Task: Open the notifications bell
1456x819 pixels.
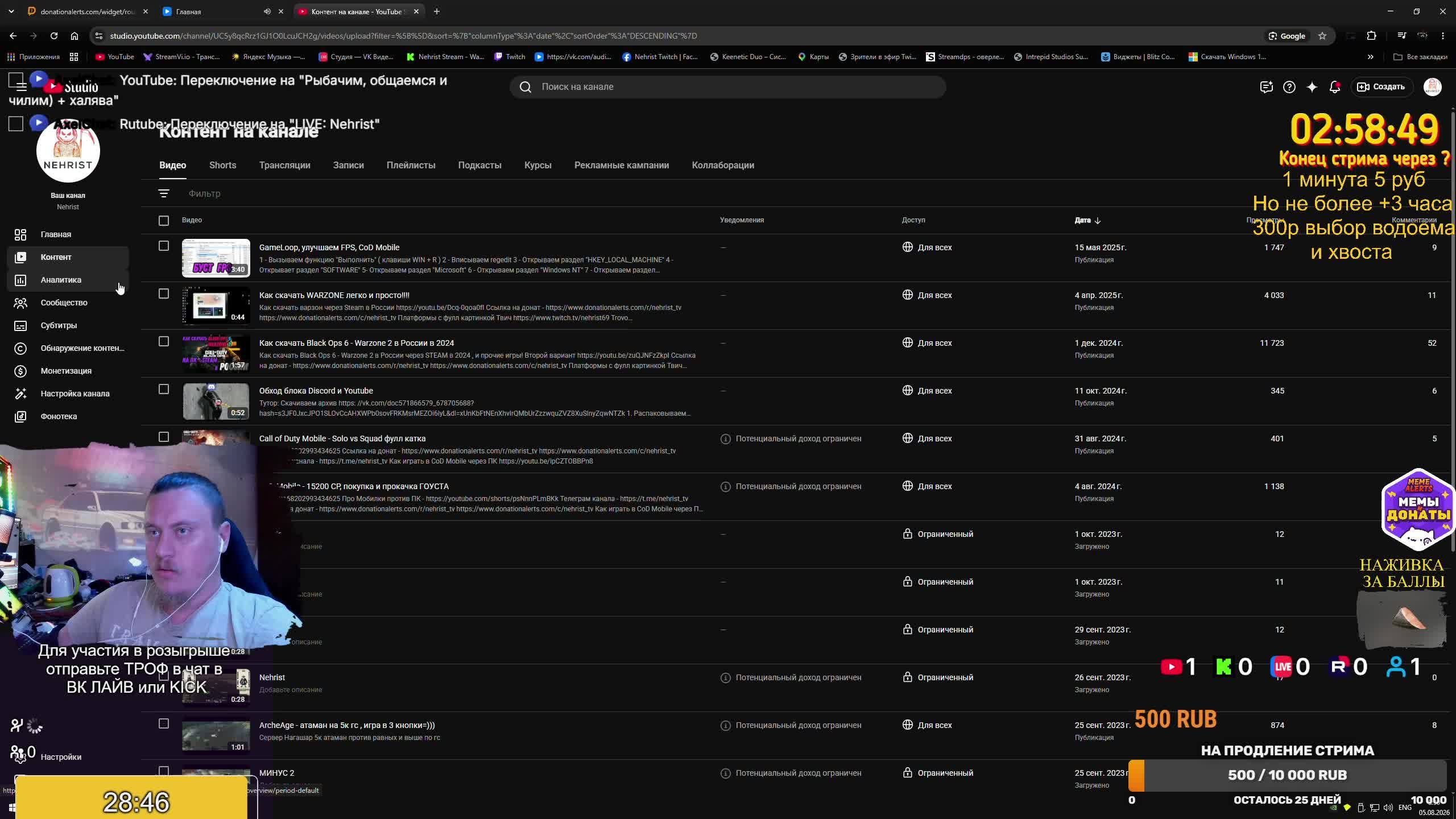Action: click(1335, 87)
